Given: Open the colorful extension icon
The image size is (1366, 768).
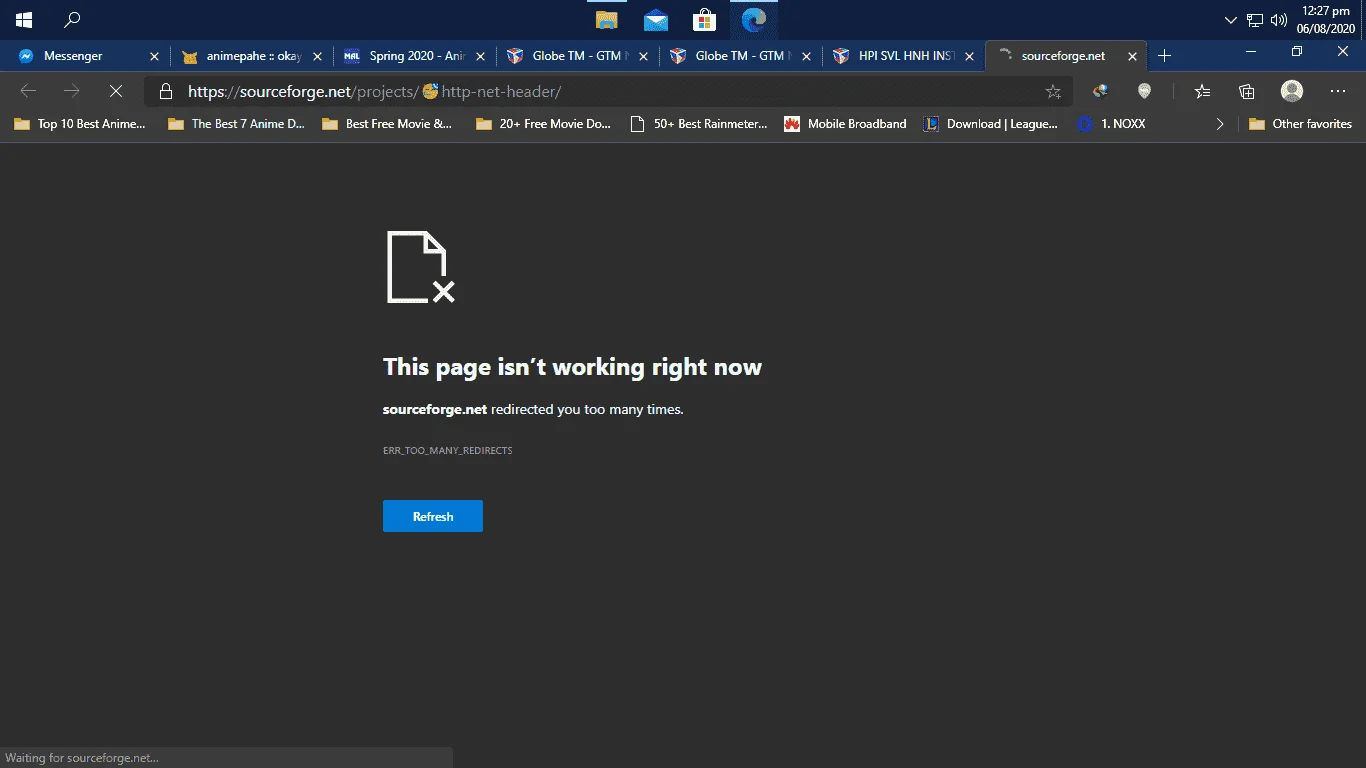Looking at the screenshot, I should click(x=1100, y=91).
